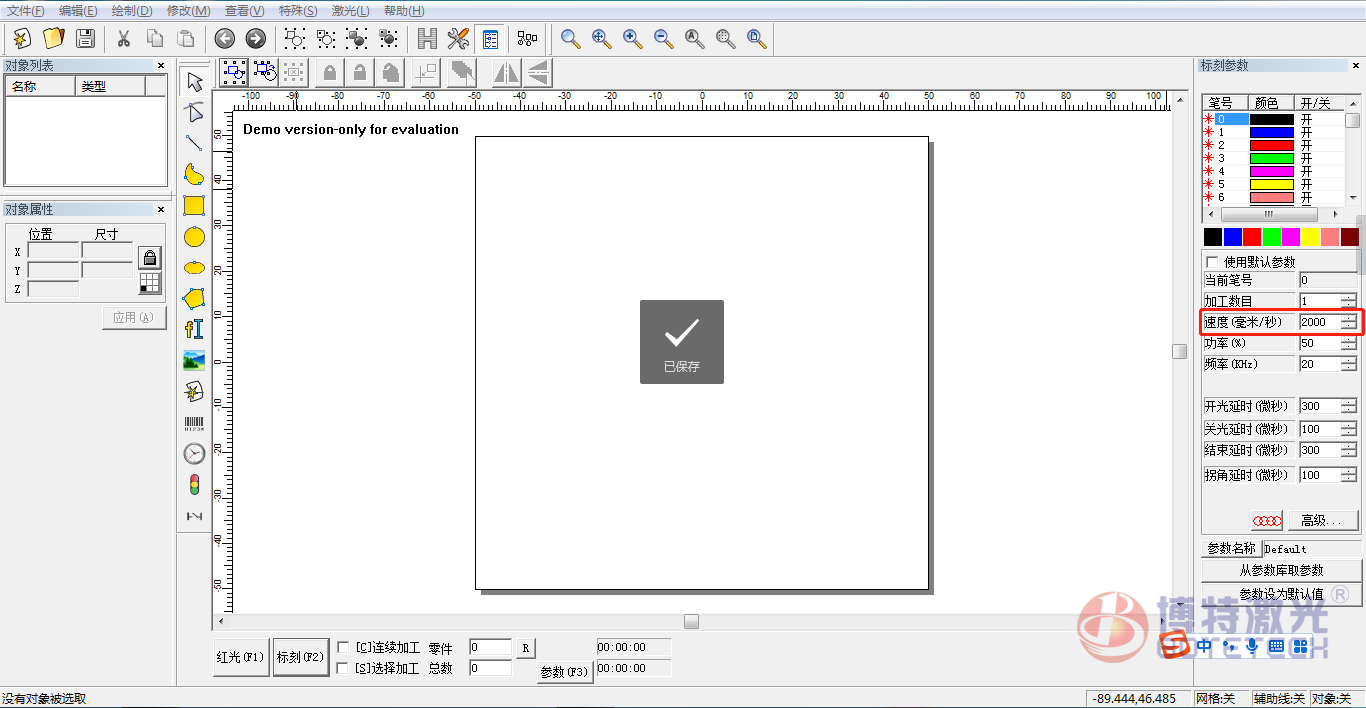Click the select all objects icon
This screenshot has width=1366, height=708.
233,72
